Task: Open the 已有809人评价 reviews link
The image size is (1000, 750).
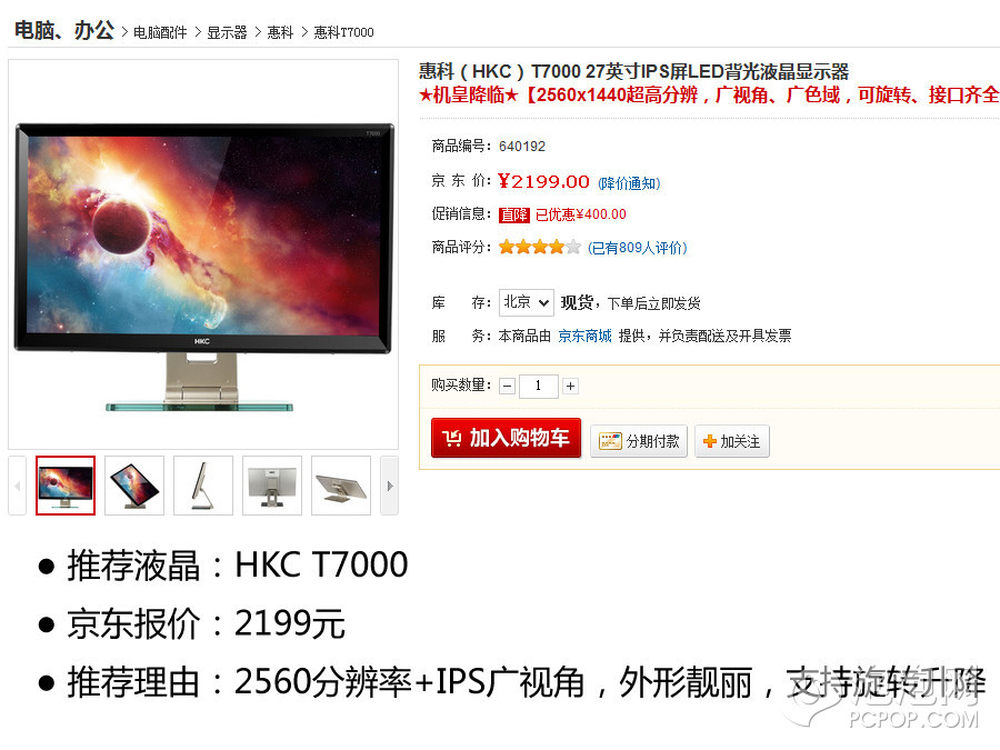Action: (x=637, y=247)
